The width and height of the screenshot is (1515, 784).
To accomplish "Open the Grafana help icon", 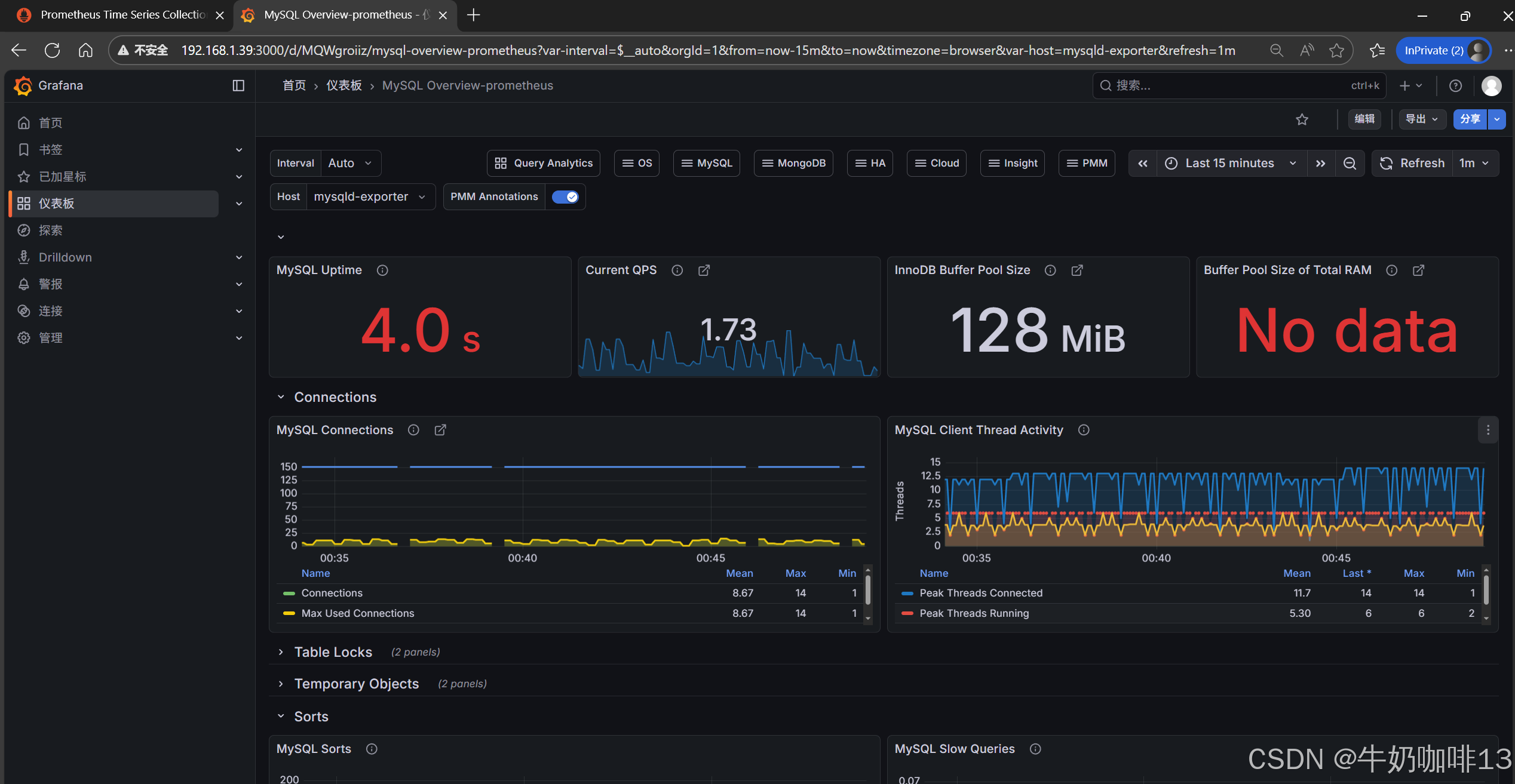I will (1456, 85).
